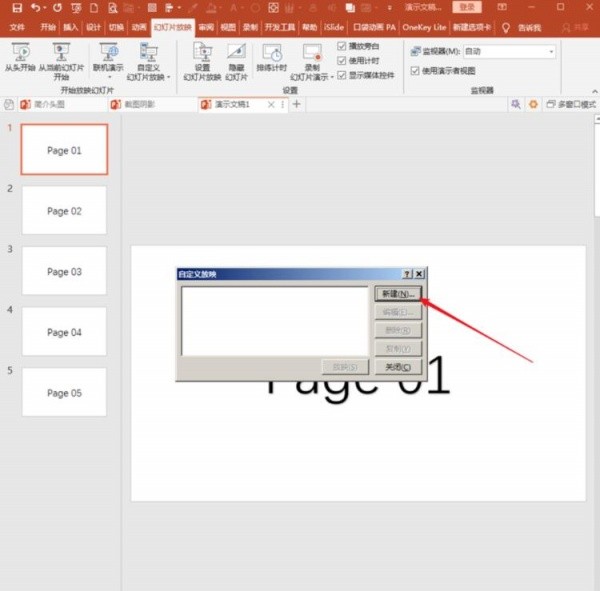Click the New blank document icon
Viewport: 600px width, 591px height.
[x=94, y=8]
